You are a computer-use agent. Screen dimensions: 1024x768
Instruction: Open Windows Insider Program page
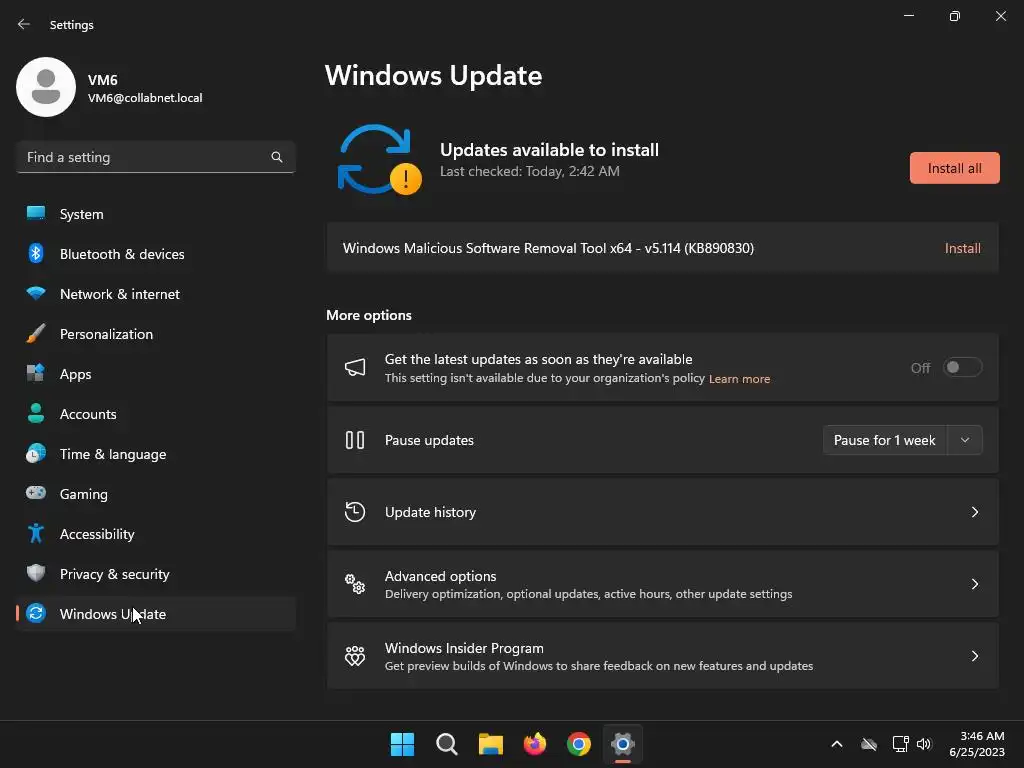click(x=662, y=656)
